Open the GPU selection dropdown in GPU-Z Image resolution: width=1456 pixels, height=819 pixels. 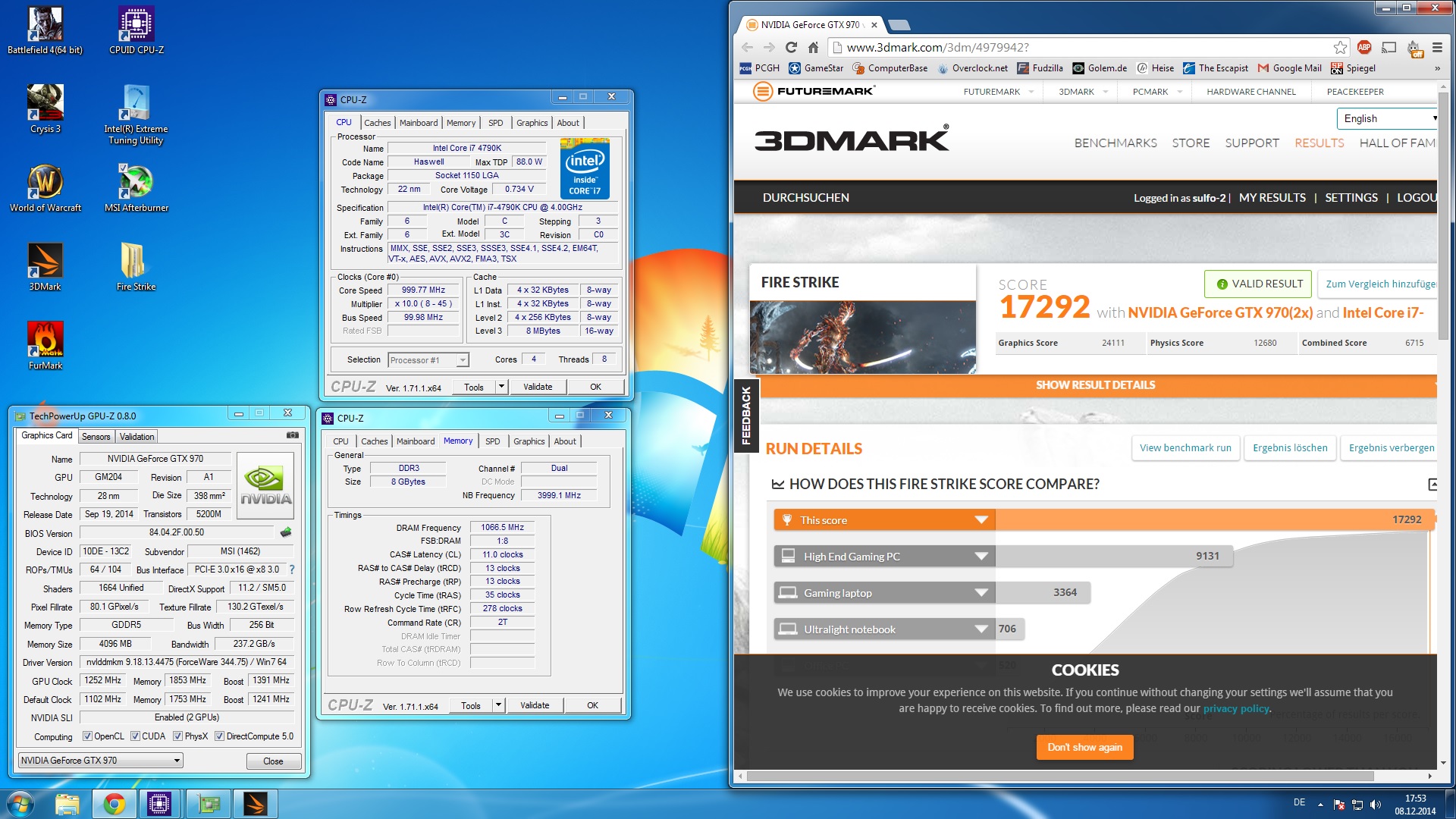coord(100,761)
